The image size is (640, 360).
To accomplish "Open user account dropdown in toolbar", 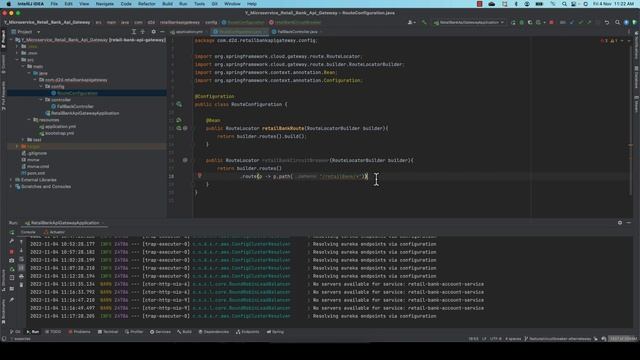I will pyautogui.click(x=411, y=22).
